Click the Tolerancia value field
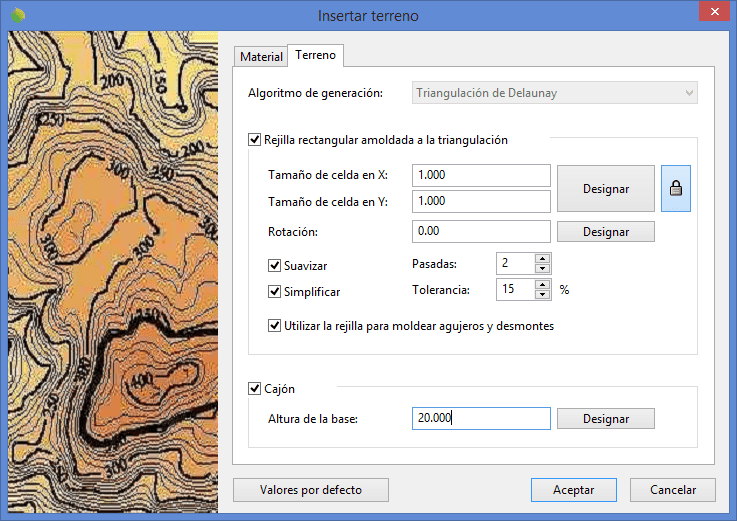 pos(516,289)
